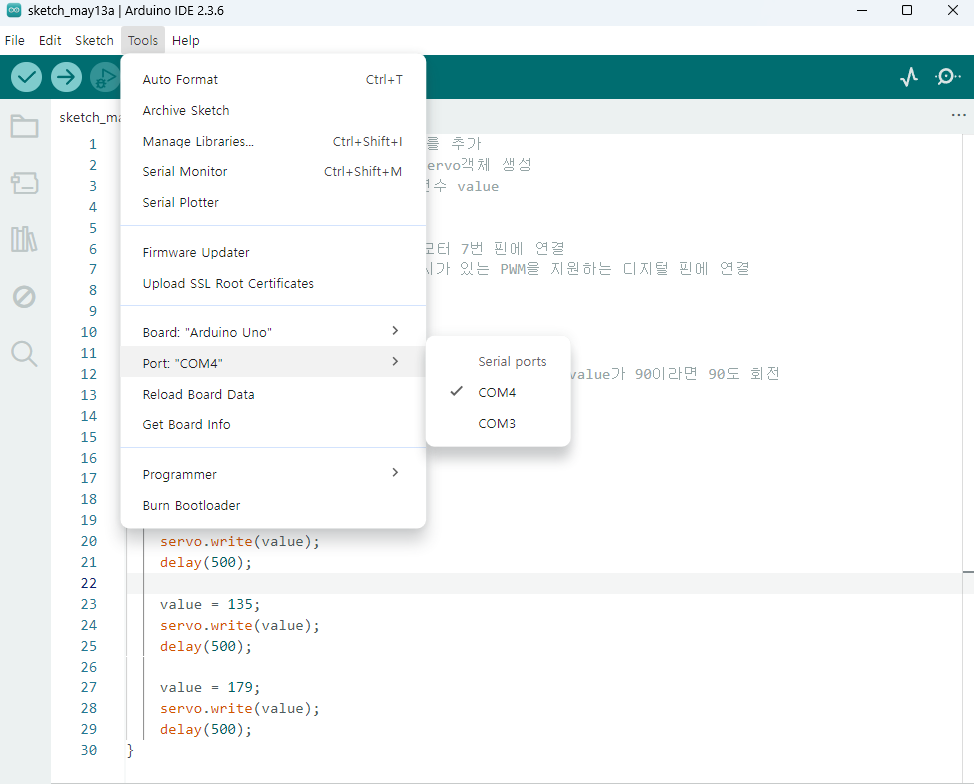Open the Search sidebar icon
Screen dimensions: 974x784
[x=24, y=353]
